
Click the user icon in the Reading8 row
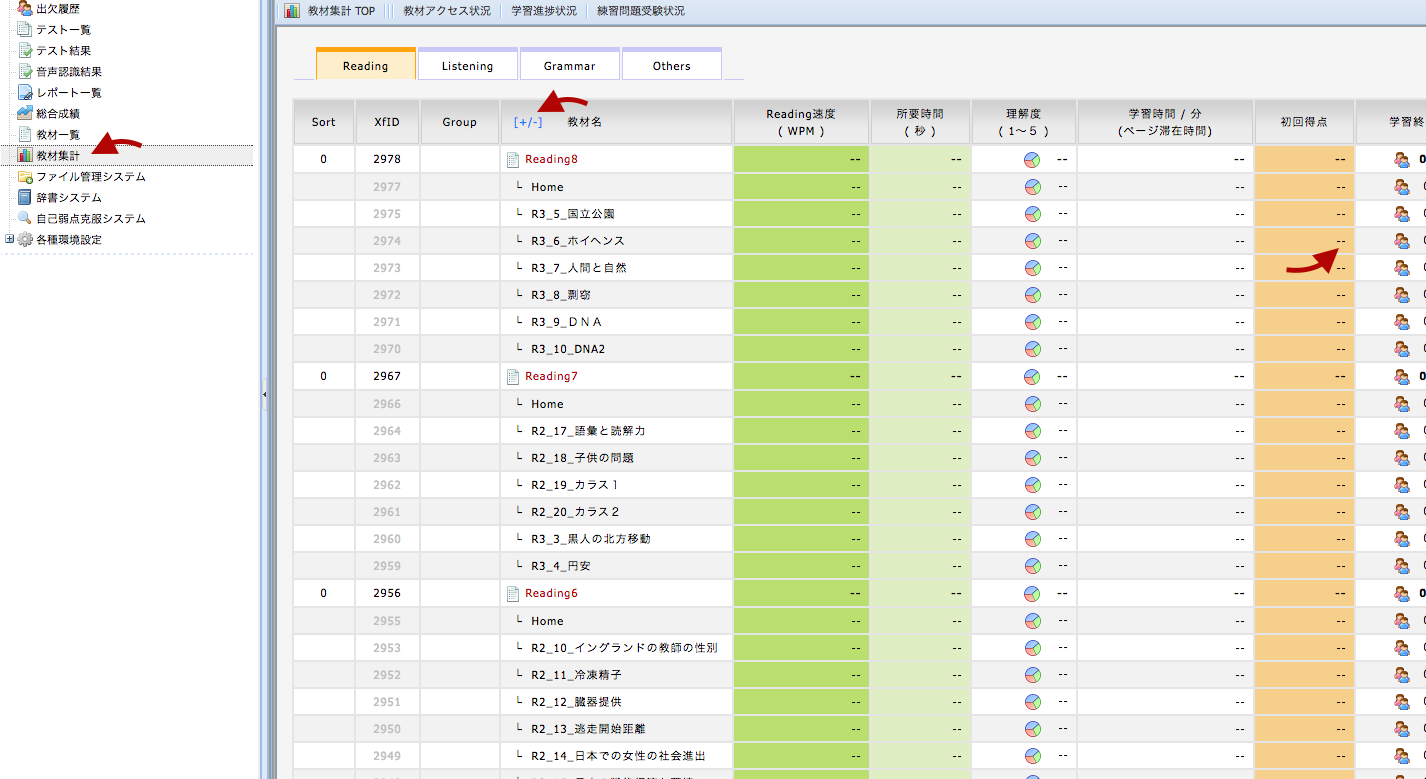pyautogui.click(x=1401, y=159)
